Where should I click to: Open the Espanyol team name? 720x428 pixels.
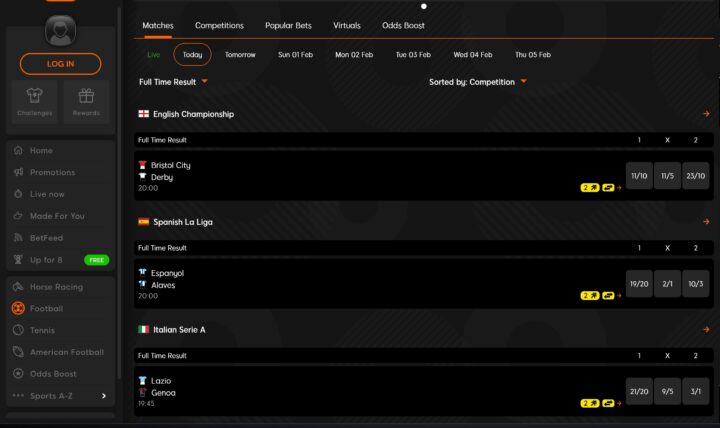(x=167, y=273)
